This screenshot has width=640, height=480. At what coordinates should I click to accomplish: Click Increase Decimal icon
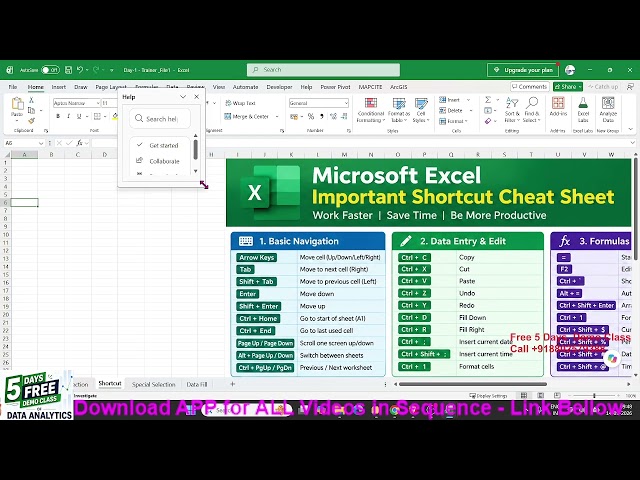(x=333, y=117)
